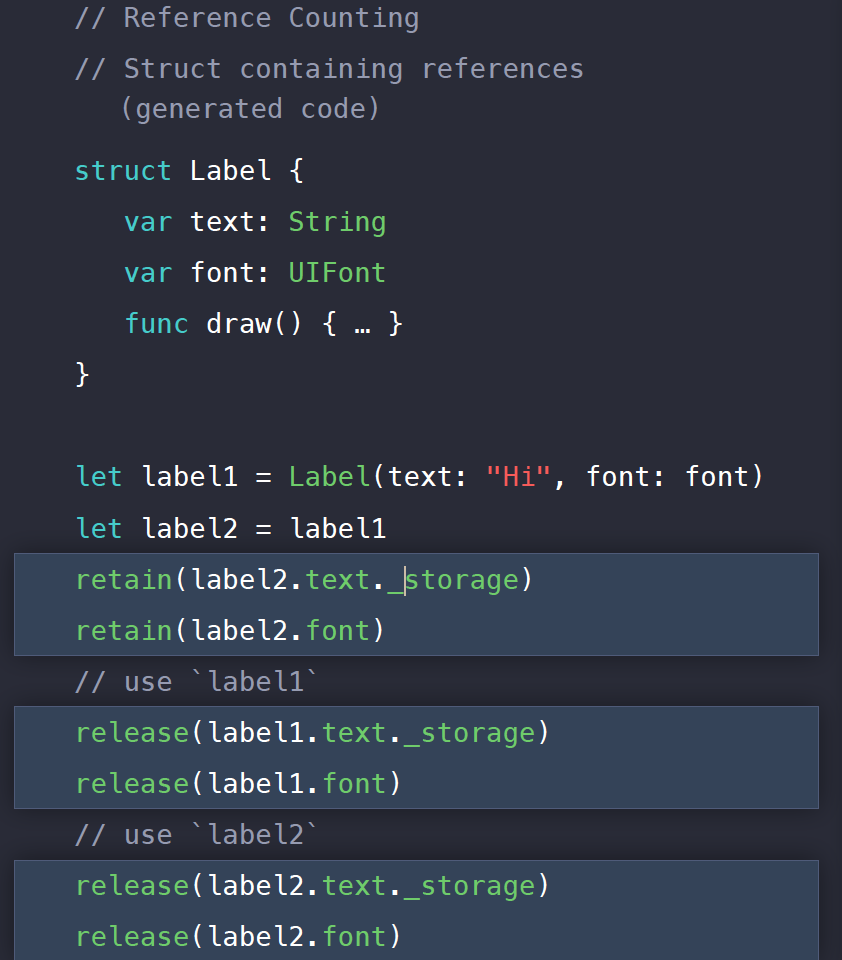Click the '// use `label1`' comment
This screenshot has height=960, width=842.
point(196,681)
